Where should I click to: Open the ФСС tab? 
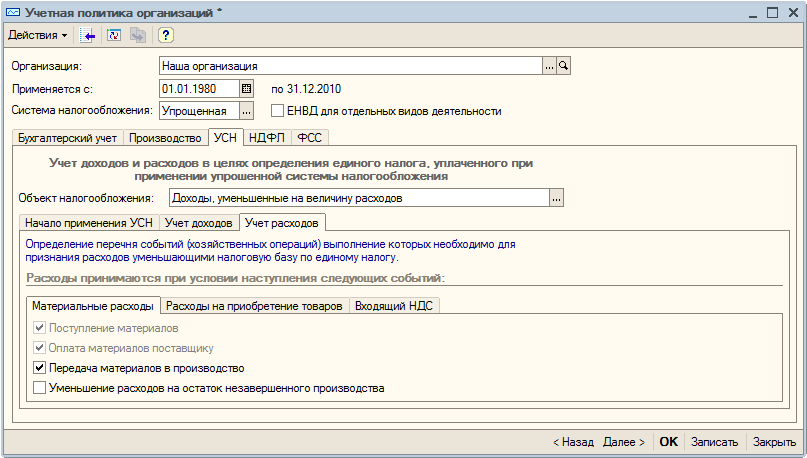(309, 138)
